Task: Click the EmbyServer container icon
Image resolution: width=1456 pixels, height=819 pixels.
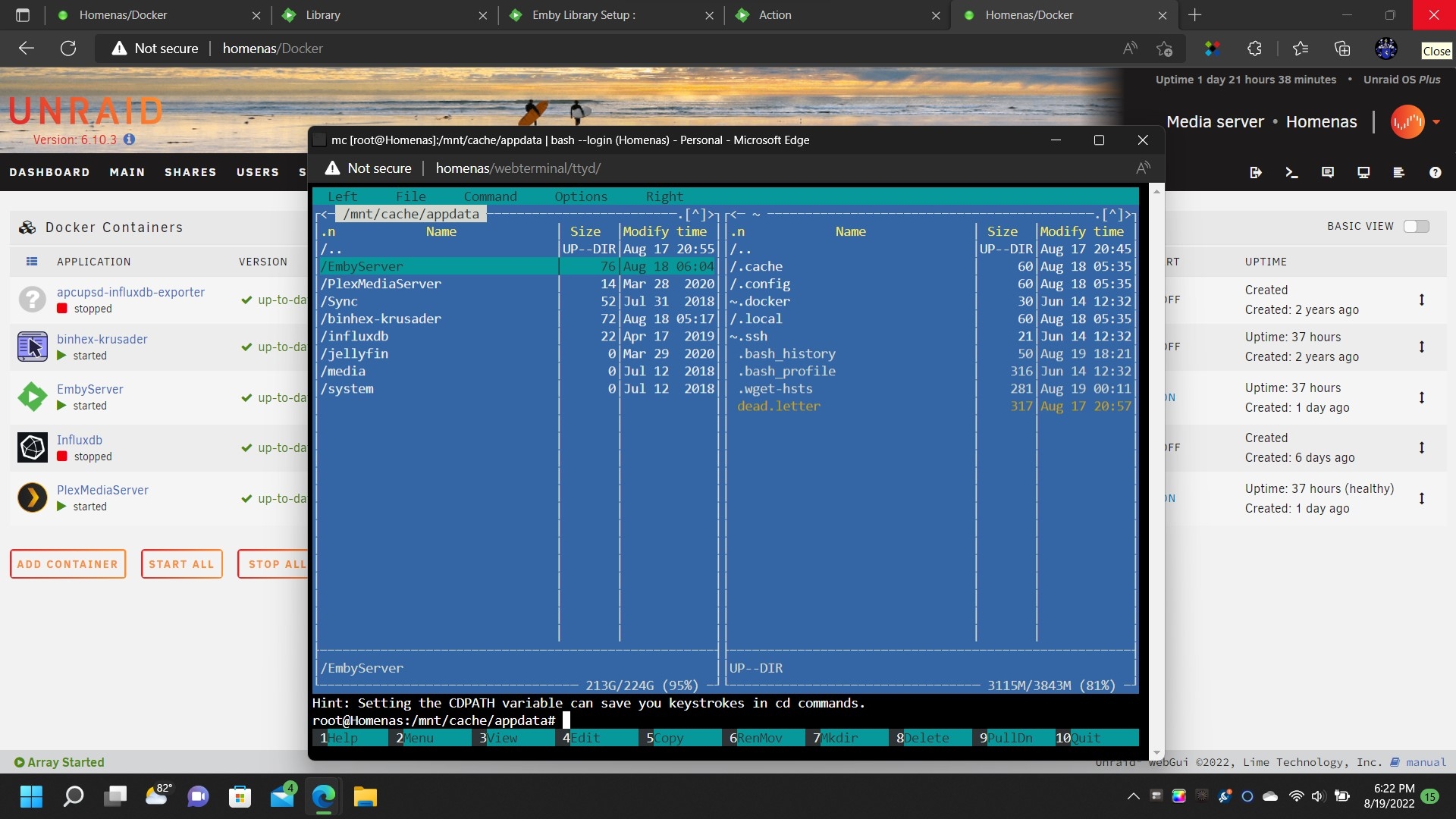Action: tap(32, 397)
